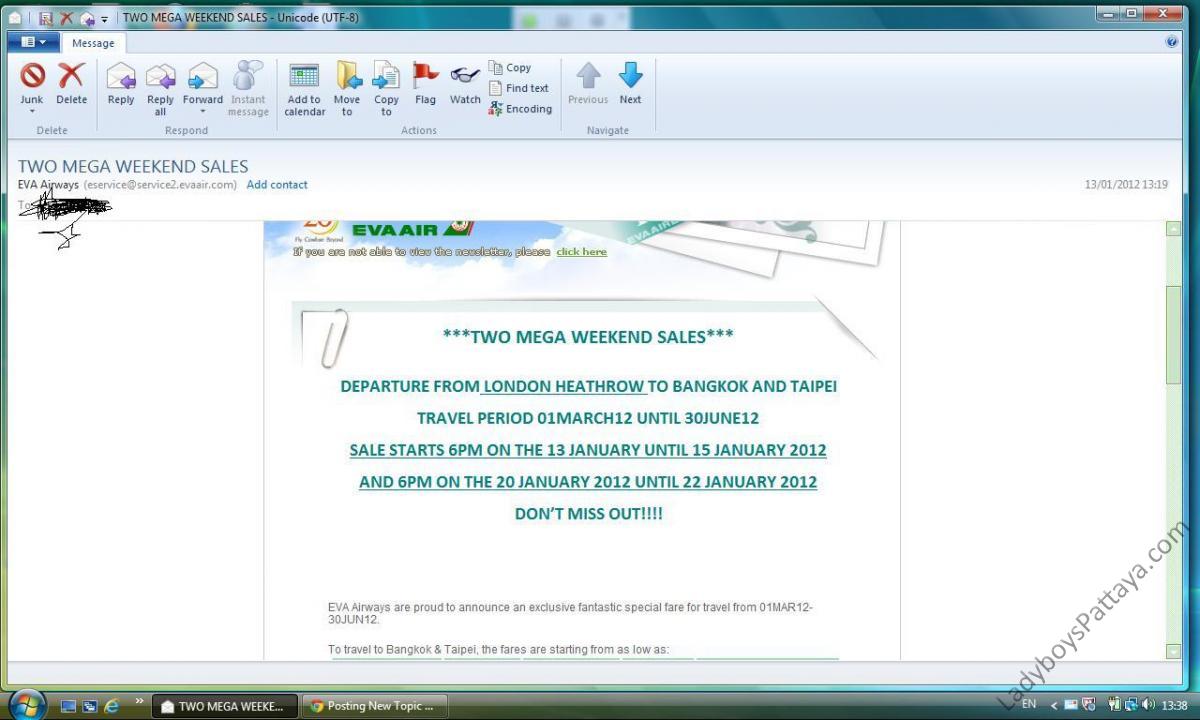The height and width of the screenshot is (720, 1200).
Task: Copy selected text via ribbon
Action: (510, 68)
